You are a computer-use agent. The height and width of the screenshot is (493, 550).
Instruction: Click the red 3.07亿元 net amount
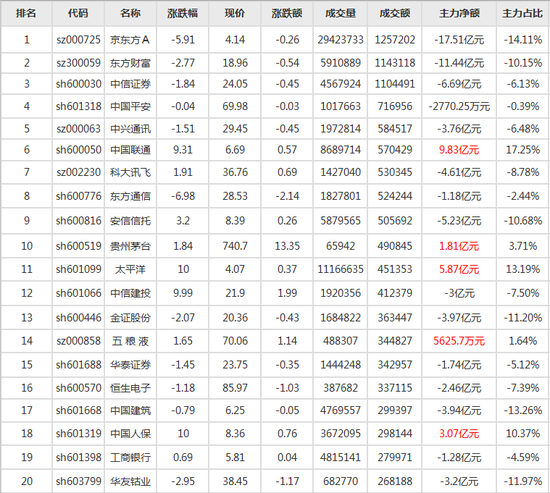click(459, 433)
